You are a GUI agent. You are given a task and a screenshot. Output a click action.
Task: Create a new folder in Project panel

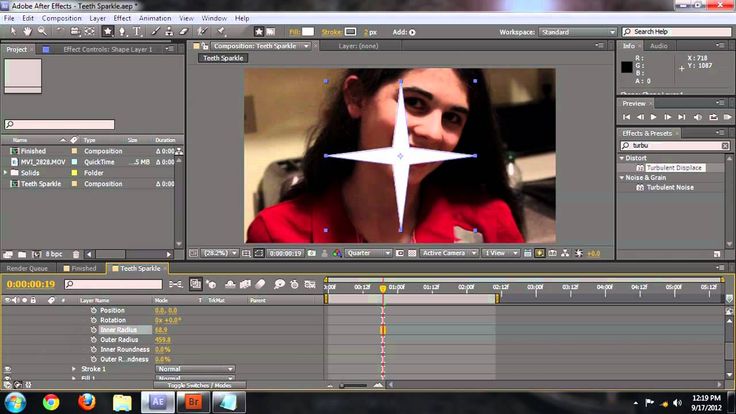point(22,254)
